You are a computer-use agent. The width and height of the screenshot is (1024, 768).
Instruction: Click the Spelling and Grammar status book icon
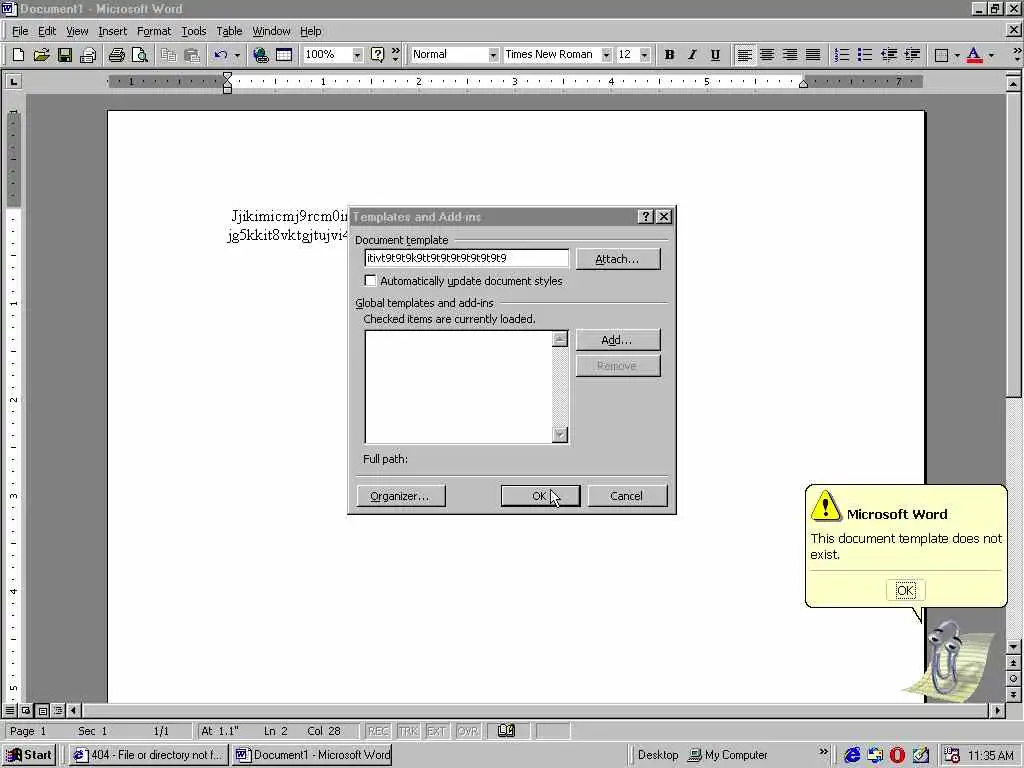coord(506,731)
